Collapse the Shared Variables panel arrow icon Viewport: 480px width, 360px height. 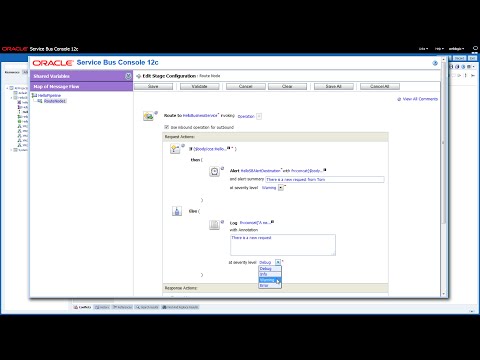pyautogui.click(x=128, y=76)
